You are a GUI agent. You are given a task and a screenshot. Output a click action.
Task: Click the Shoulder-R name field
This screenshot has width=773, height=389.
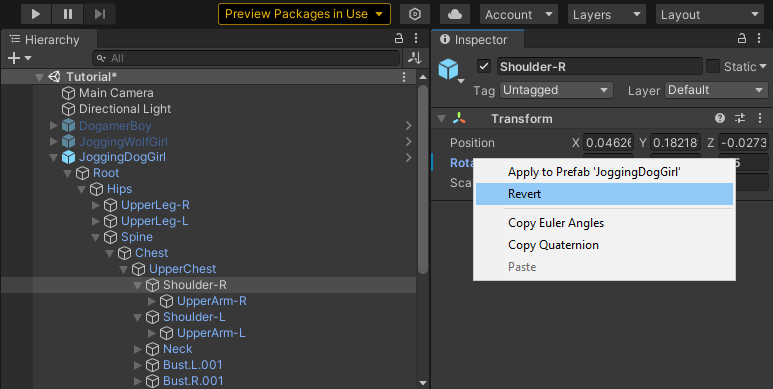coord(599,67)
